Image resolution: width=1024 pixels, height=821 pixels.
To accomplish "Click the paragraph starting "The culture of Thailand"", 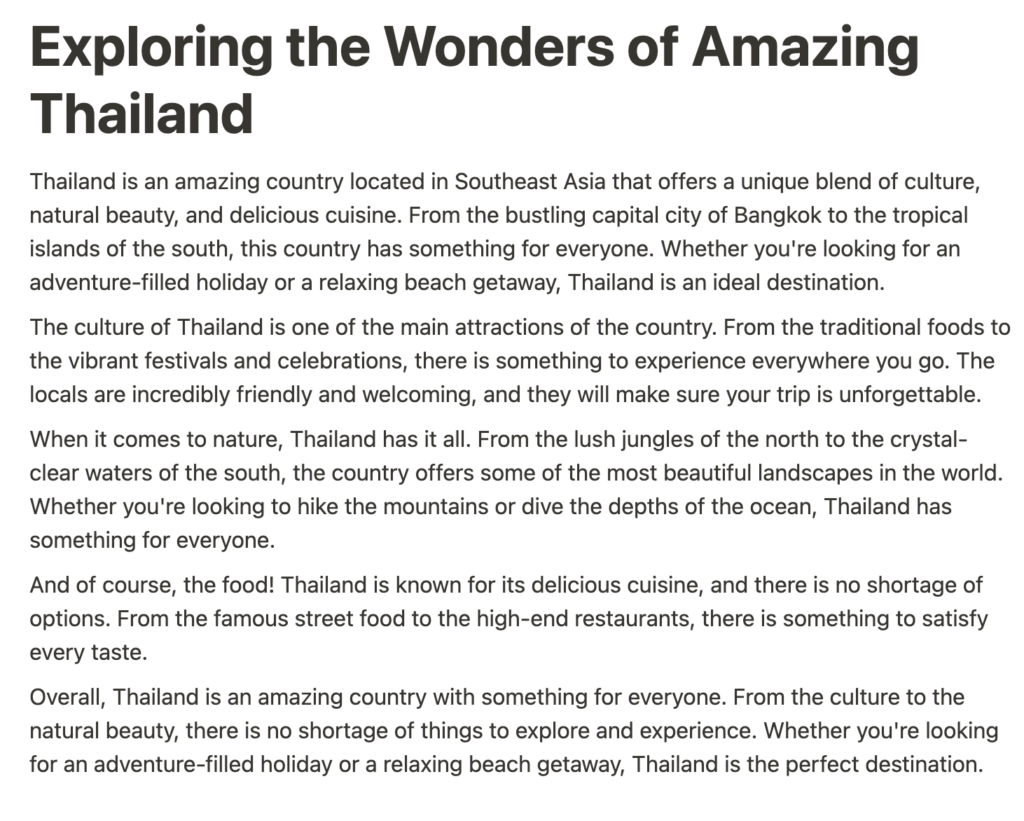I will click(519, 361).
